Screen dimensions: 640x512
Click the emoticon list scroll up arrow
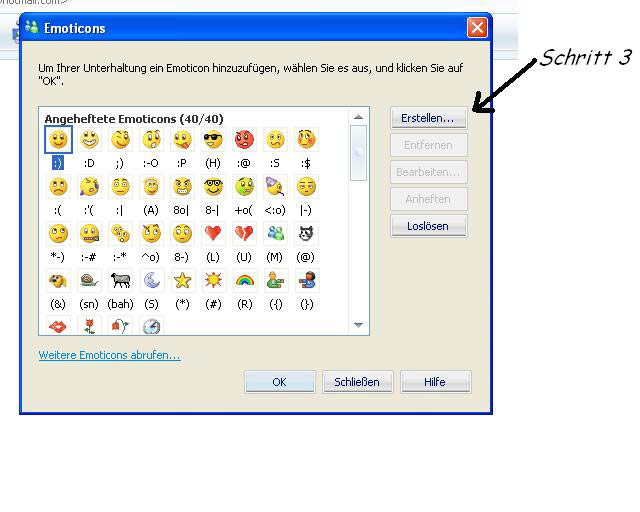[x=358, y=117]
